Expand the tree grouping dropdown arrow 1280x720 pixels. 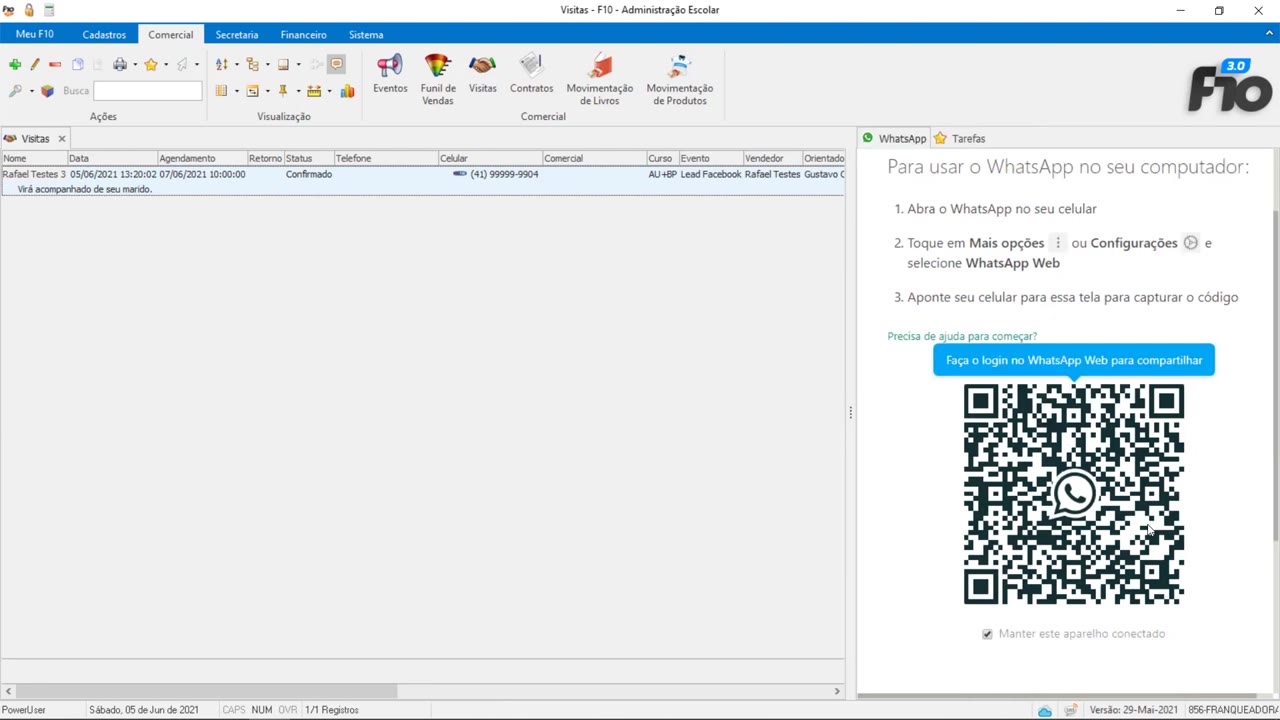(268, 64)
